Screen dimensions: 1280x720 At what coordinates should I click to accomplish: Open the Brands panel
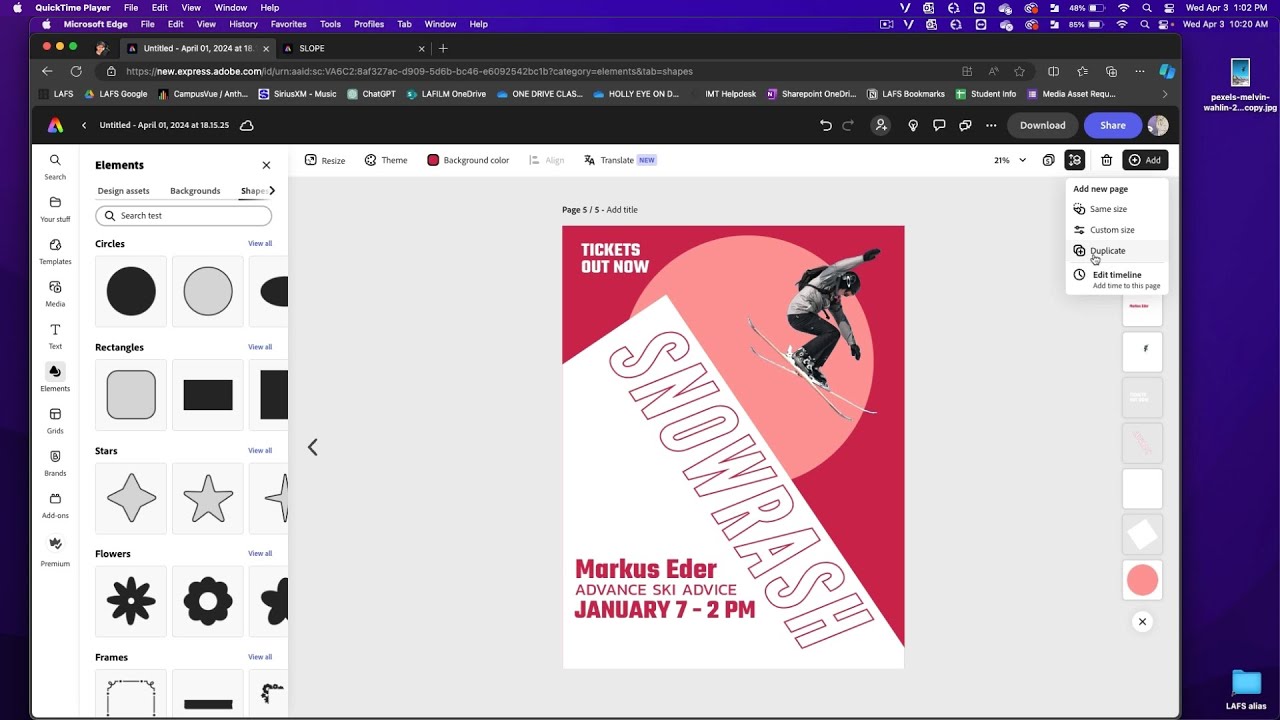[x=55, y=463]
